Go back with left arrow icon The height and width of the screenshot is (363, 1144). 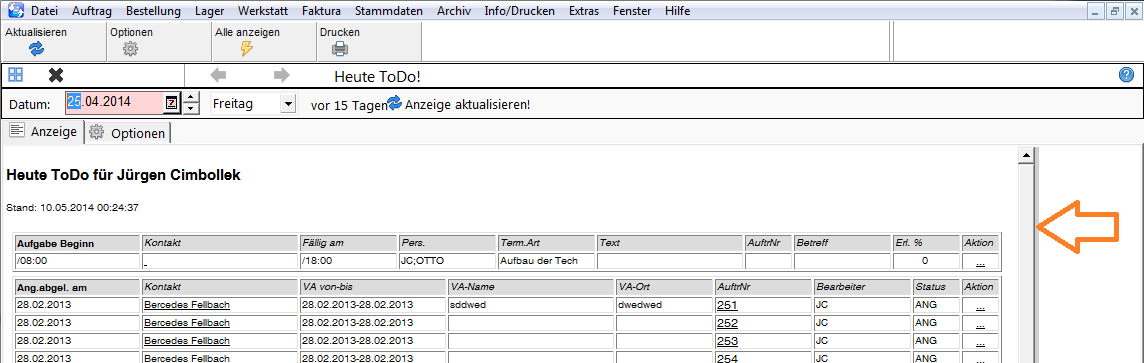click(218, 75)
